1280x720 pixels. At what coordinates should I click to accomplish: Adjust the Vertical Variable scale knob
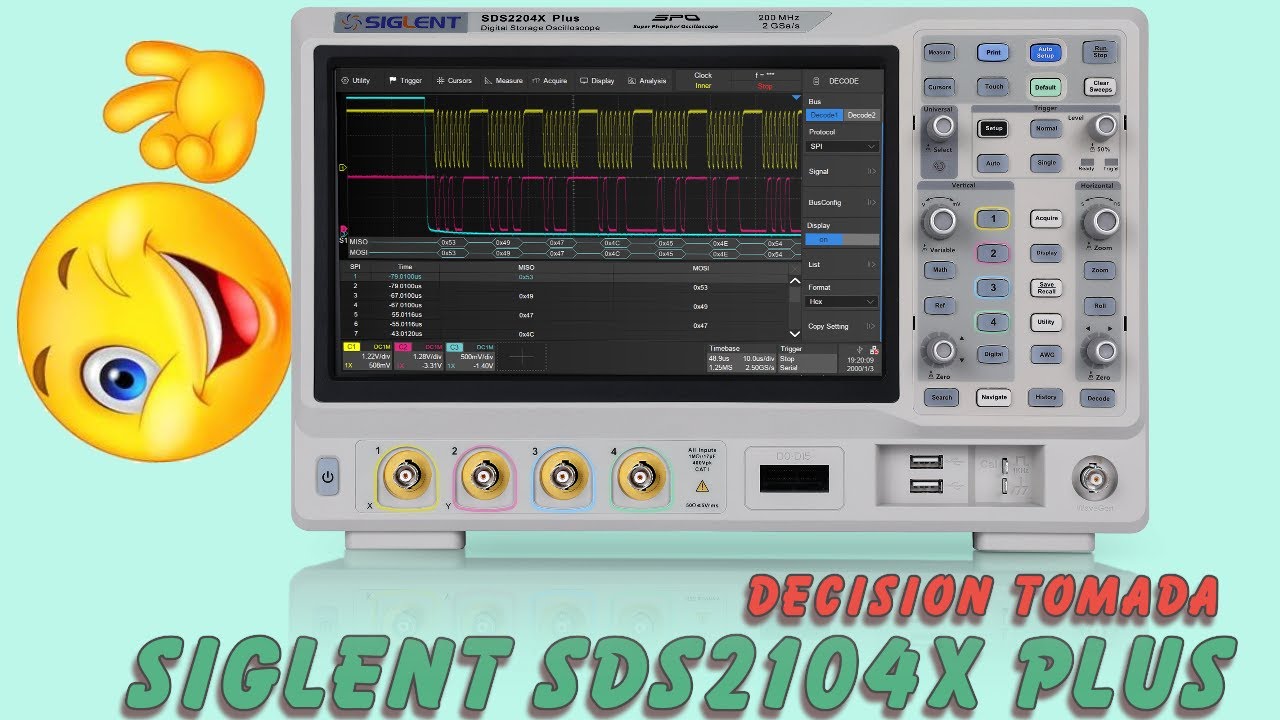(940, 221)
